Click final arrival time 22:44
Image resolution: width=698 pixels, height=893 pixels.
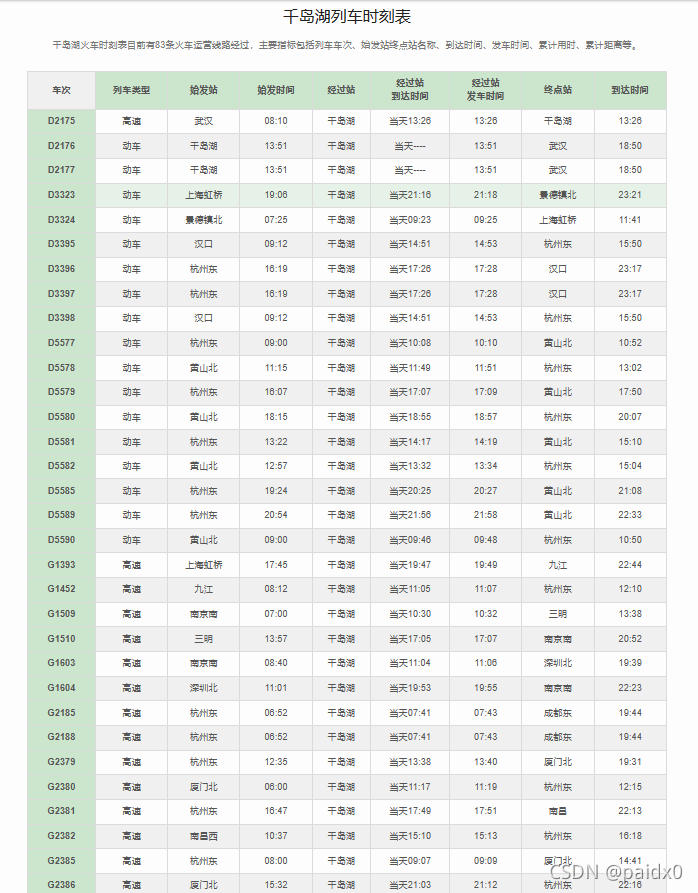630,565
